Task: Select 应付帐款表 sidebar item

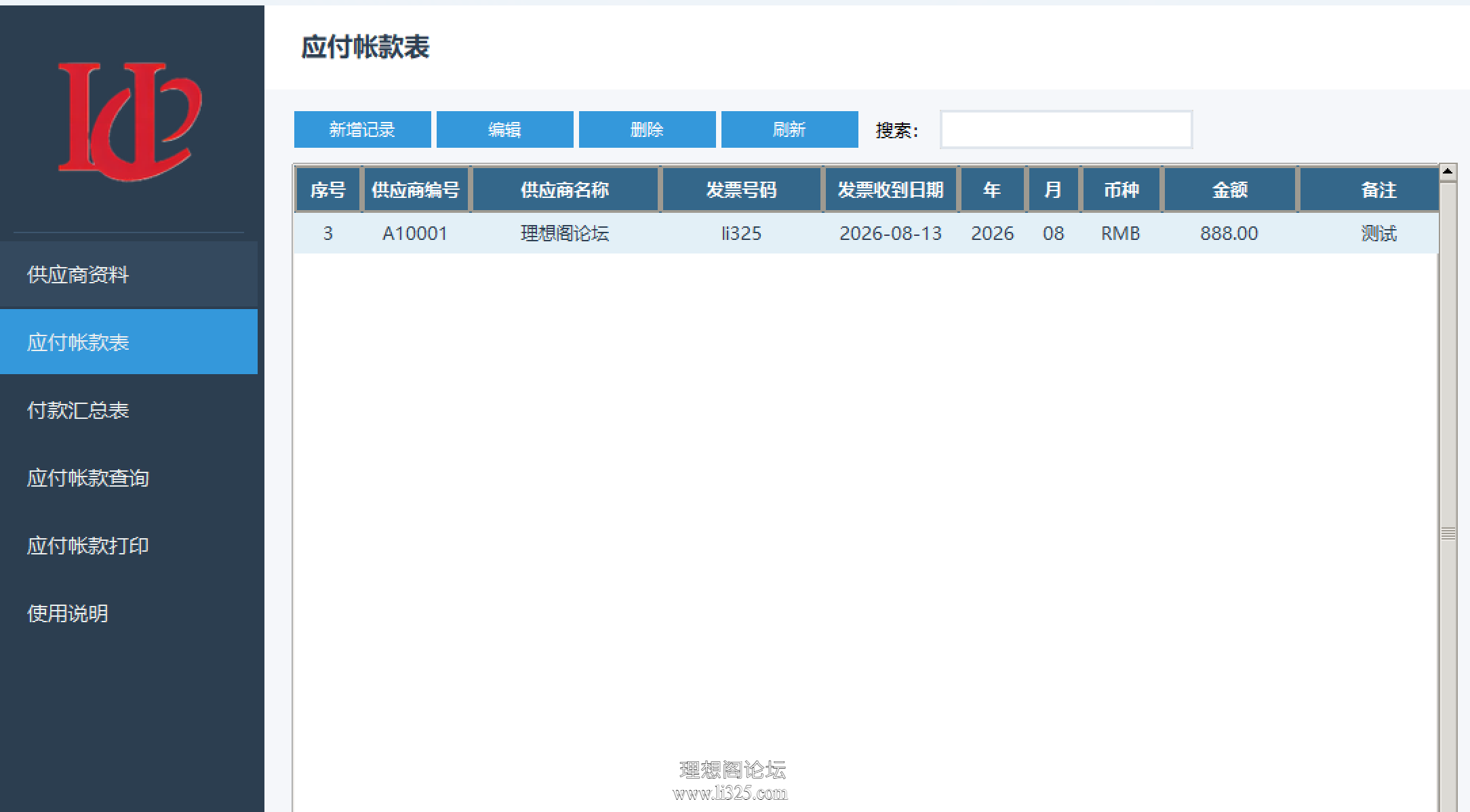Action: [129, 342]
